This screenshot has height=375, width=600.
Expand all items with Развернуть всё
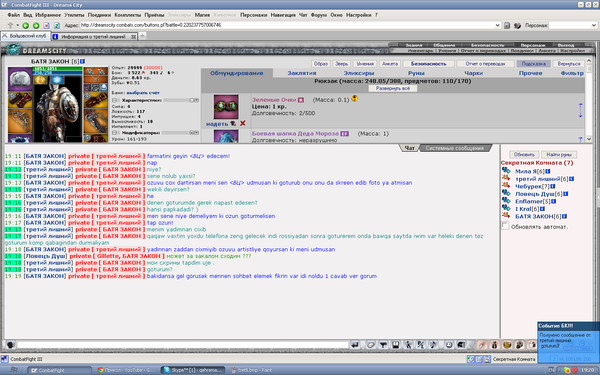click(393, 88)
